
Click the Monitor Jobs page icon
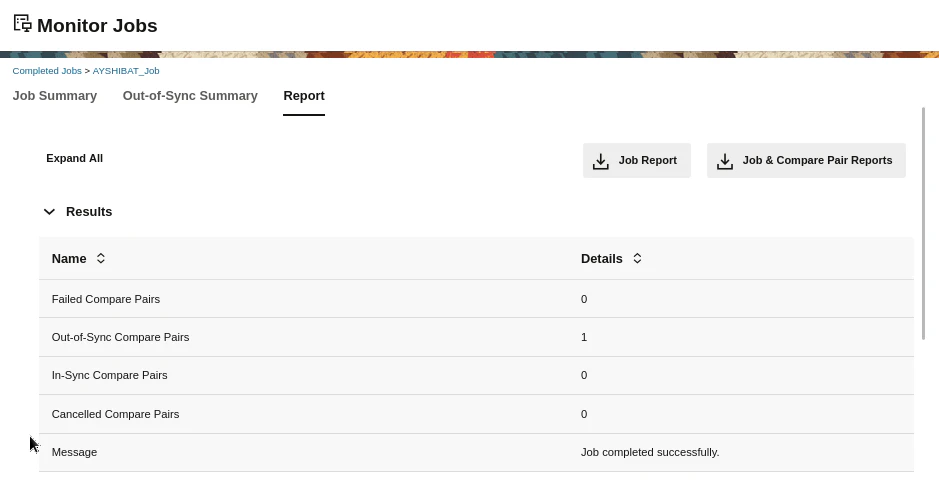click(23, 23)
